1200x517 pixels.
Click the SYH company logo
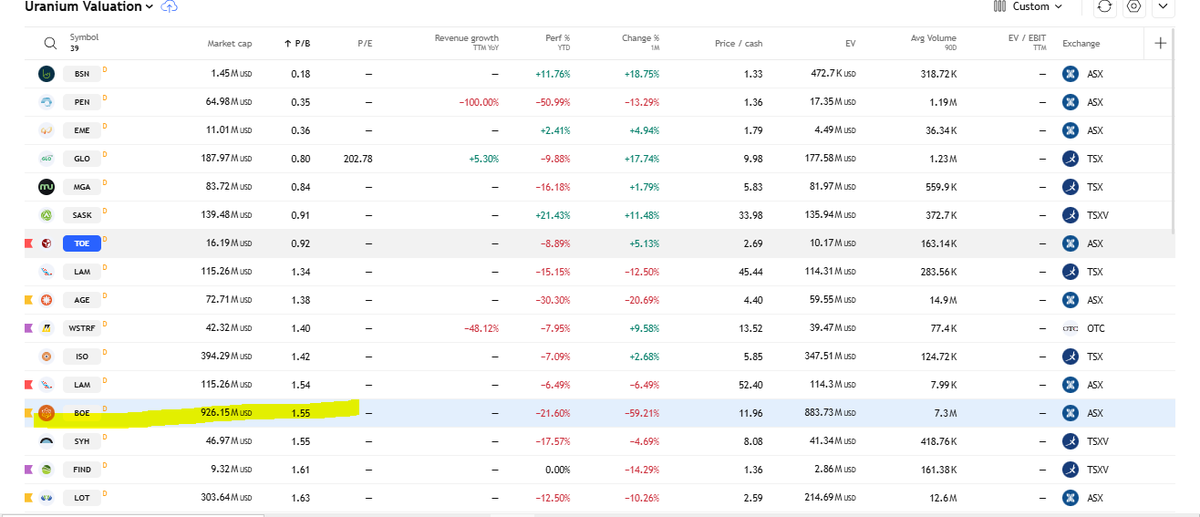[46, 441]
